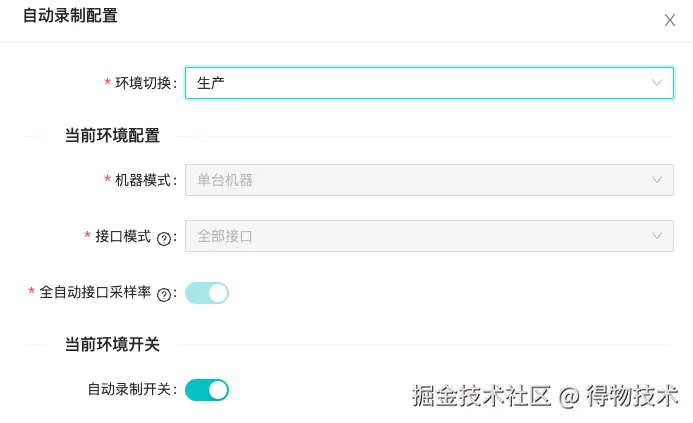Click the help icon beside 全自动接口采样率

click(163, 294)
